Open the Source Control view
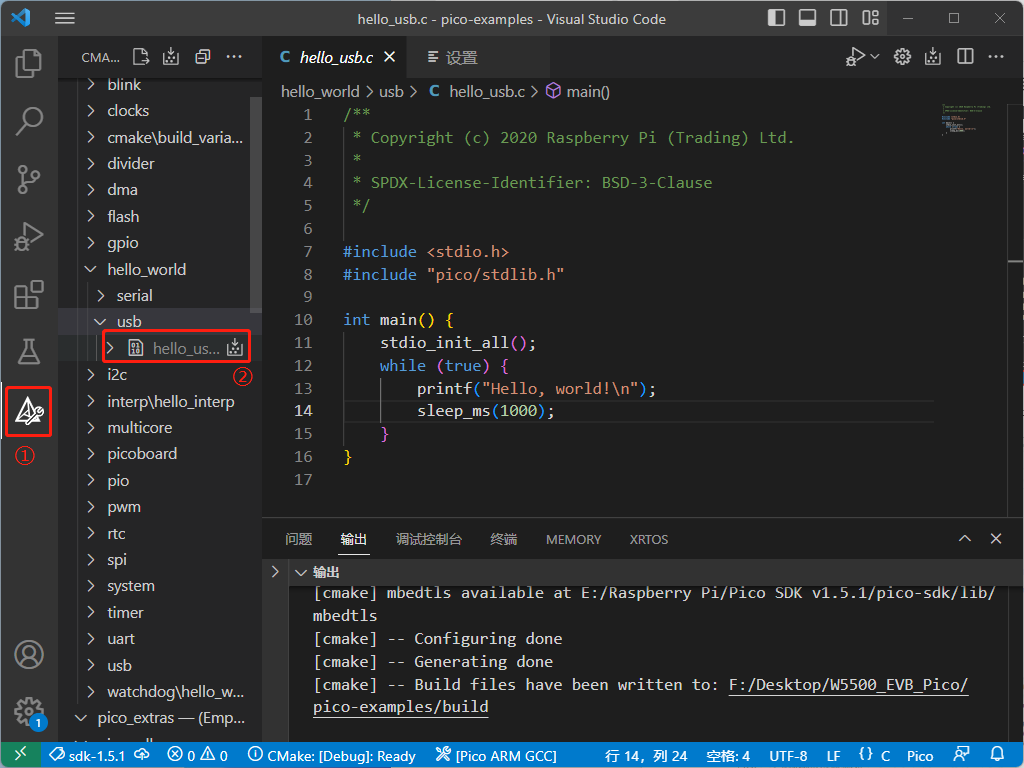Viewport: 1024px width, 768px height. [x=29, y=180]
